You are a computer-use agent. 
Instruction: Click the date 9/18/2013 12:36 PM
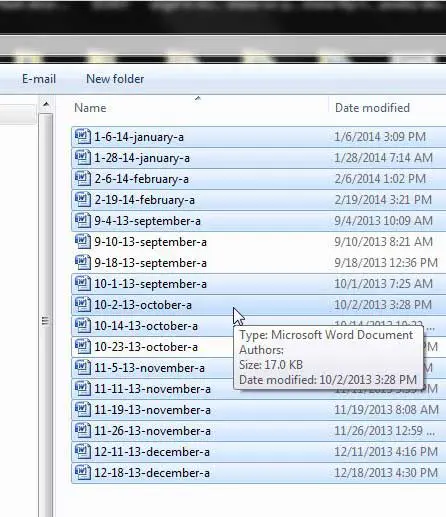386,263
